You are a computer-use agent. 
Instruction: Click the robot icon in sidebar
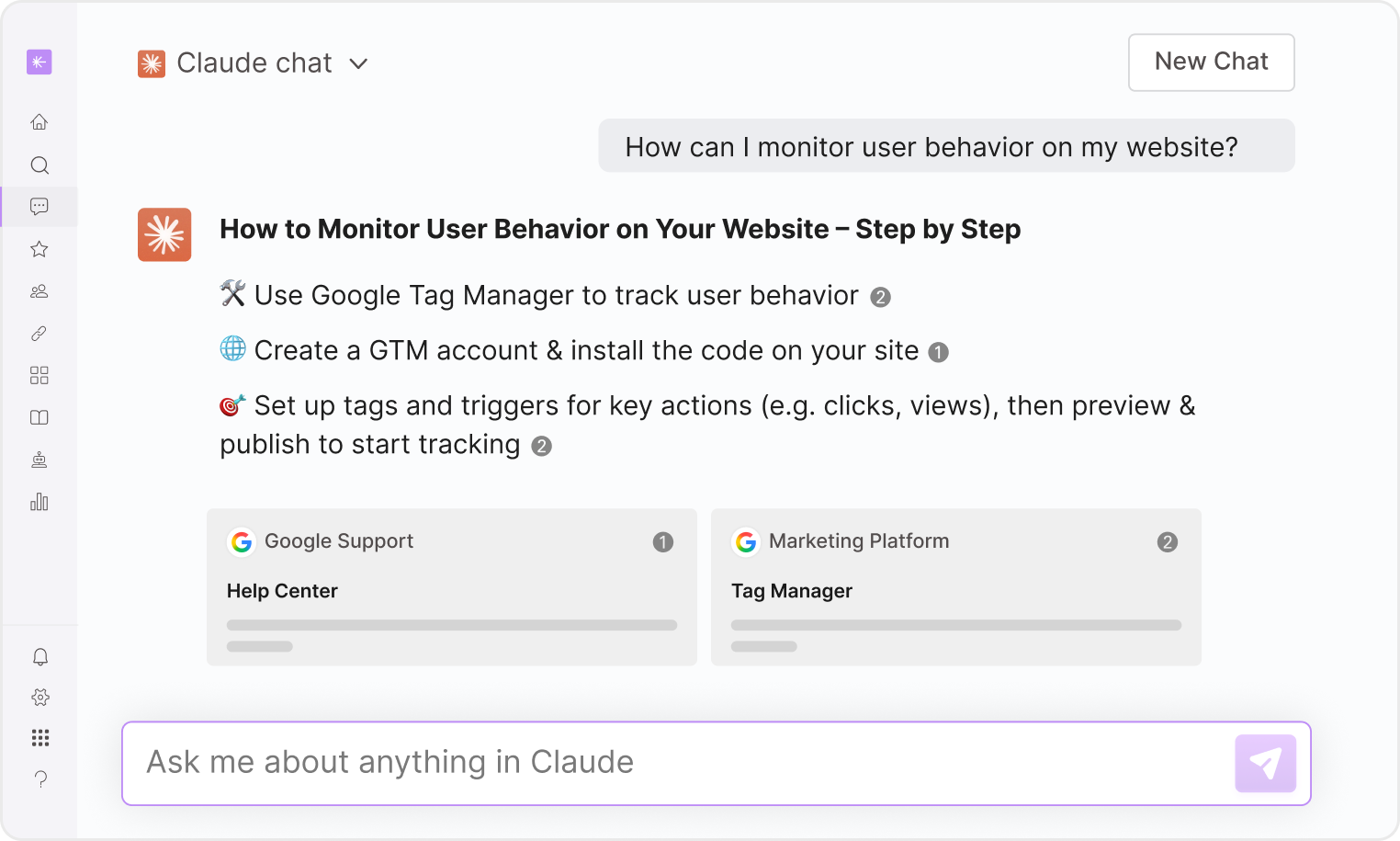click(39, 460)
